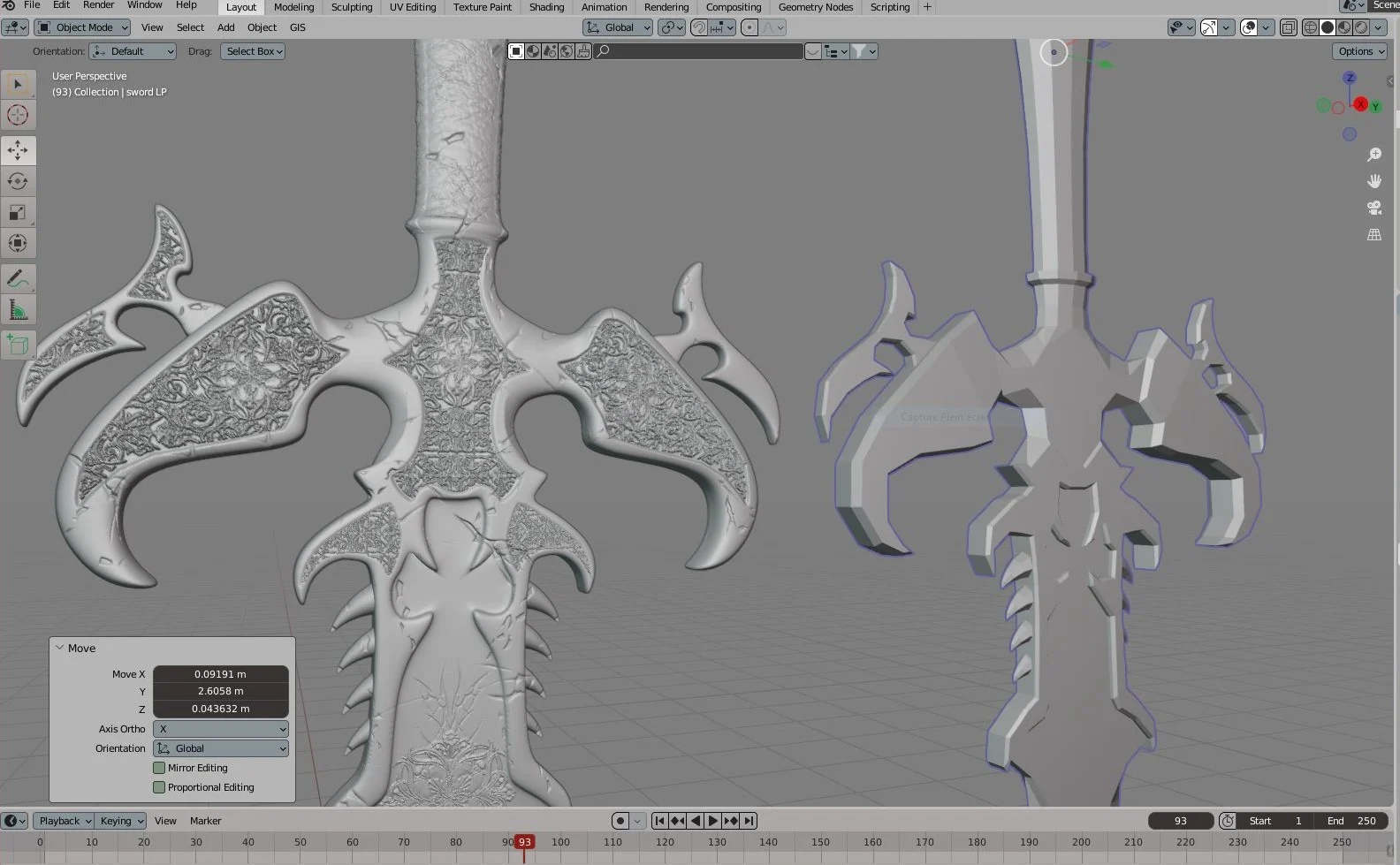The width and height of the screenshot is (1400, 865).
Task: Click the pan view hand icon
Action: click(x=1374, y=181)
